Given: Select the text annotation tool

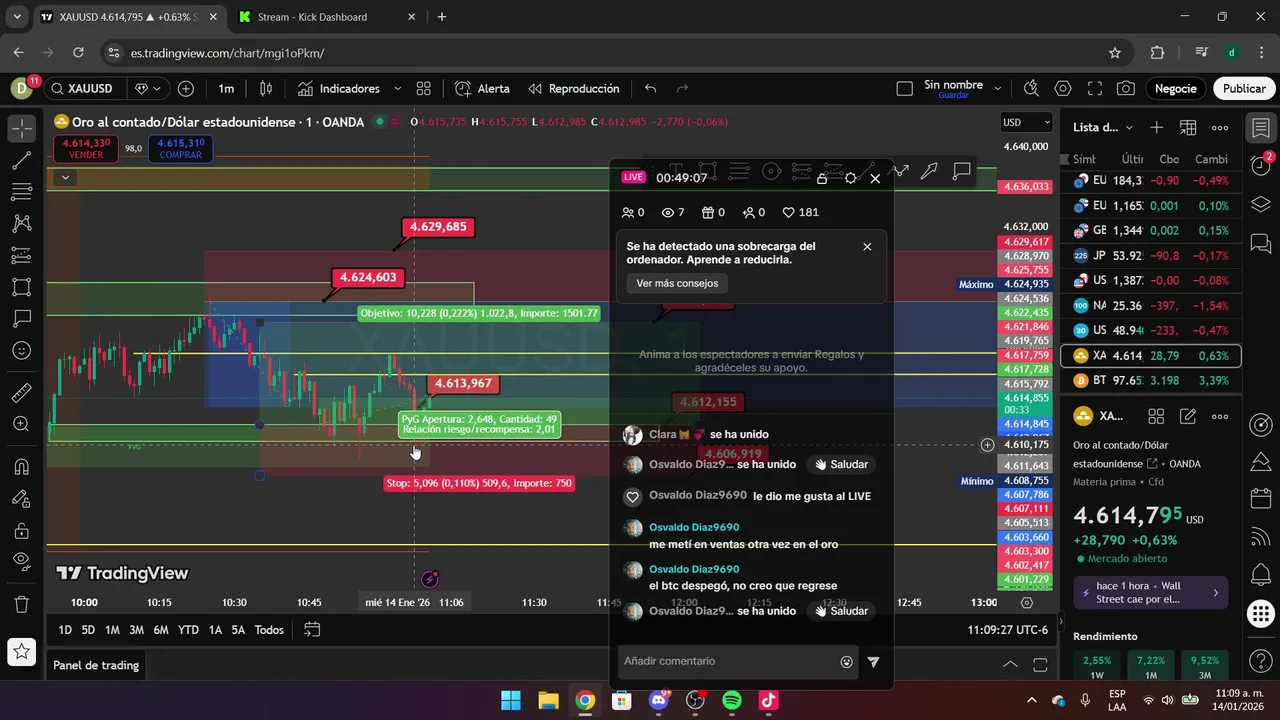Looking at the screenshot, I should tap(21, 319).
